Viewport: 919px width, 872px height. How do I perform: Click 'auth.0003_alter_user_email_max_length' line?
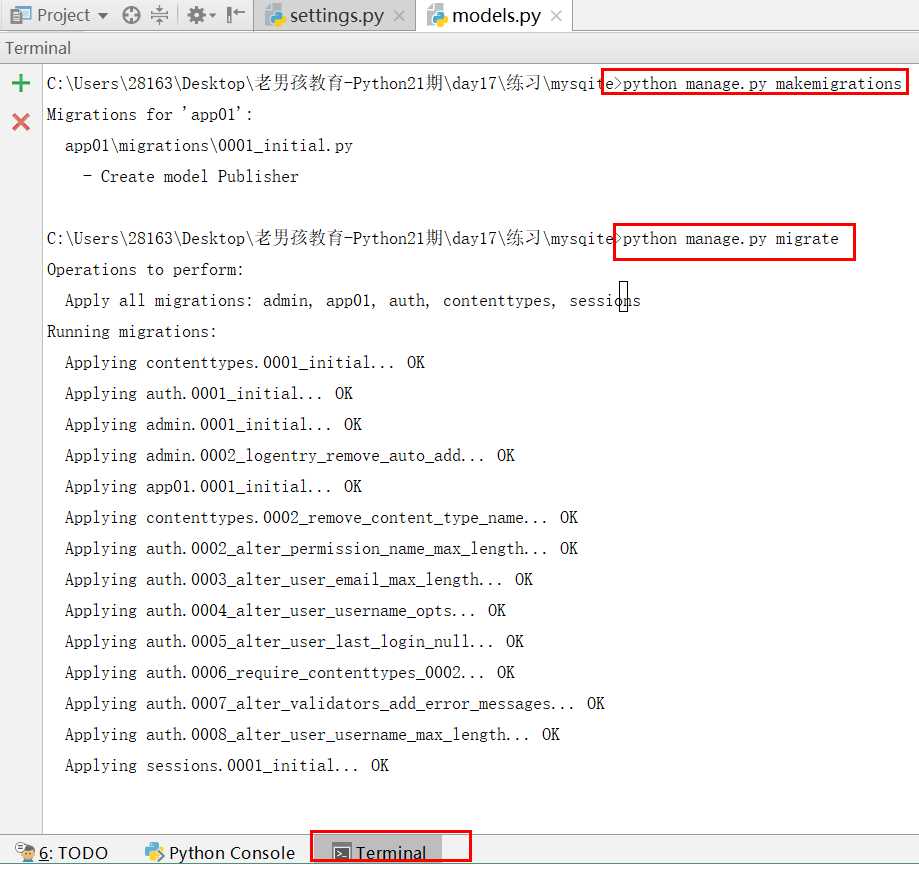(299, 580)
